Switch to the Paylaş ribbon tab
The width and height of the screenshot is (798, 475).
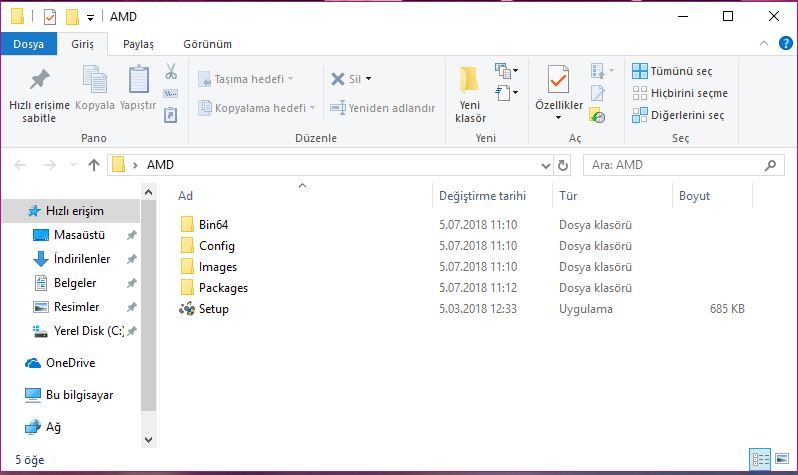coord(138,44)
